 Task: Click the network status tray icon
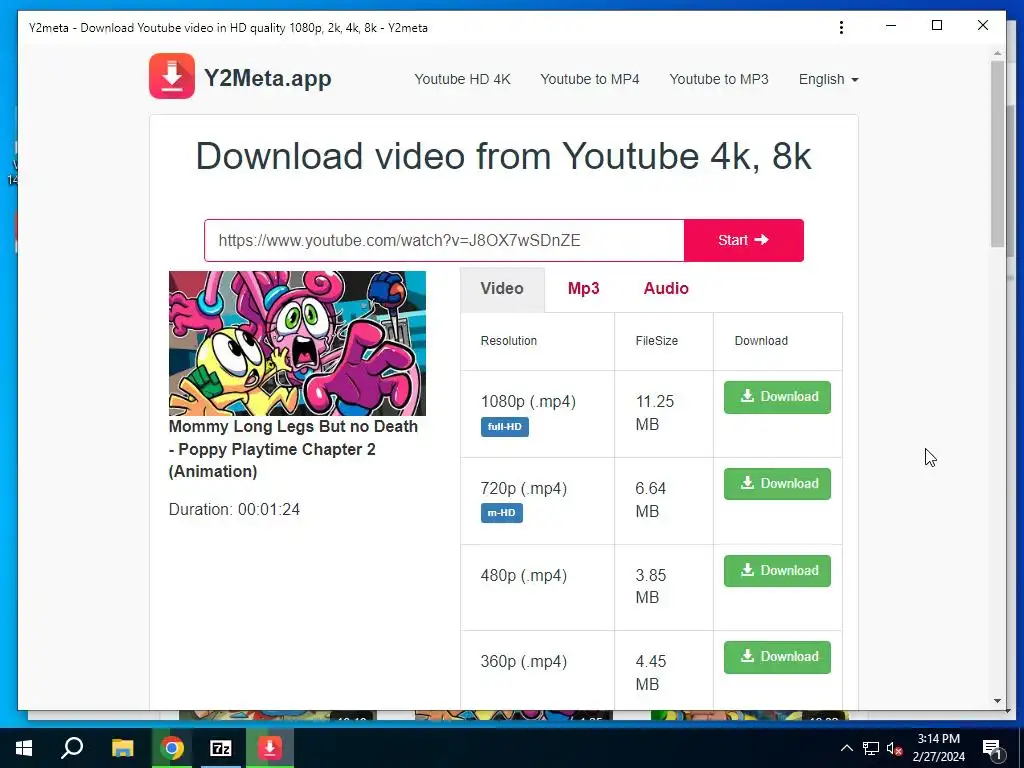871,748
